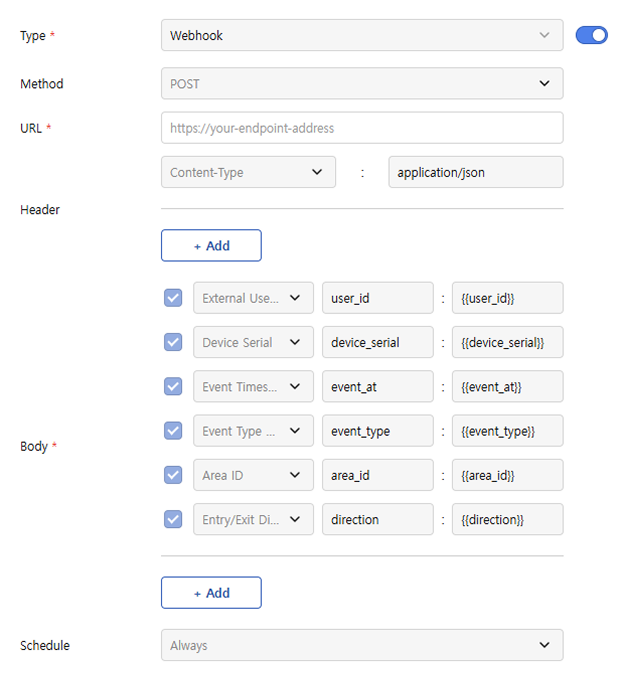Click the URL endpoint address field
This screenshot has height=681, width=620.
pos(361,128)
